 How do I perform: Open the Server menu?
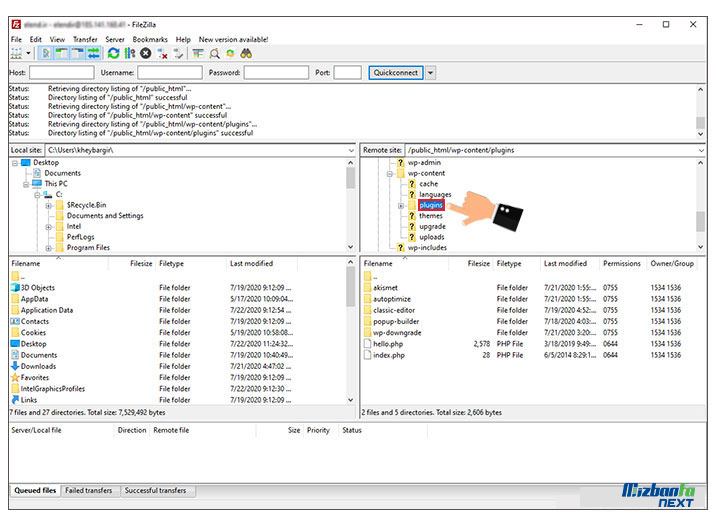tap(115, 40)
